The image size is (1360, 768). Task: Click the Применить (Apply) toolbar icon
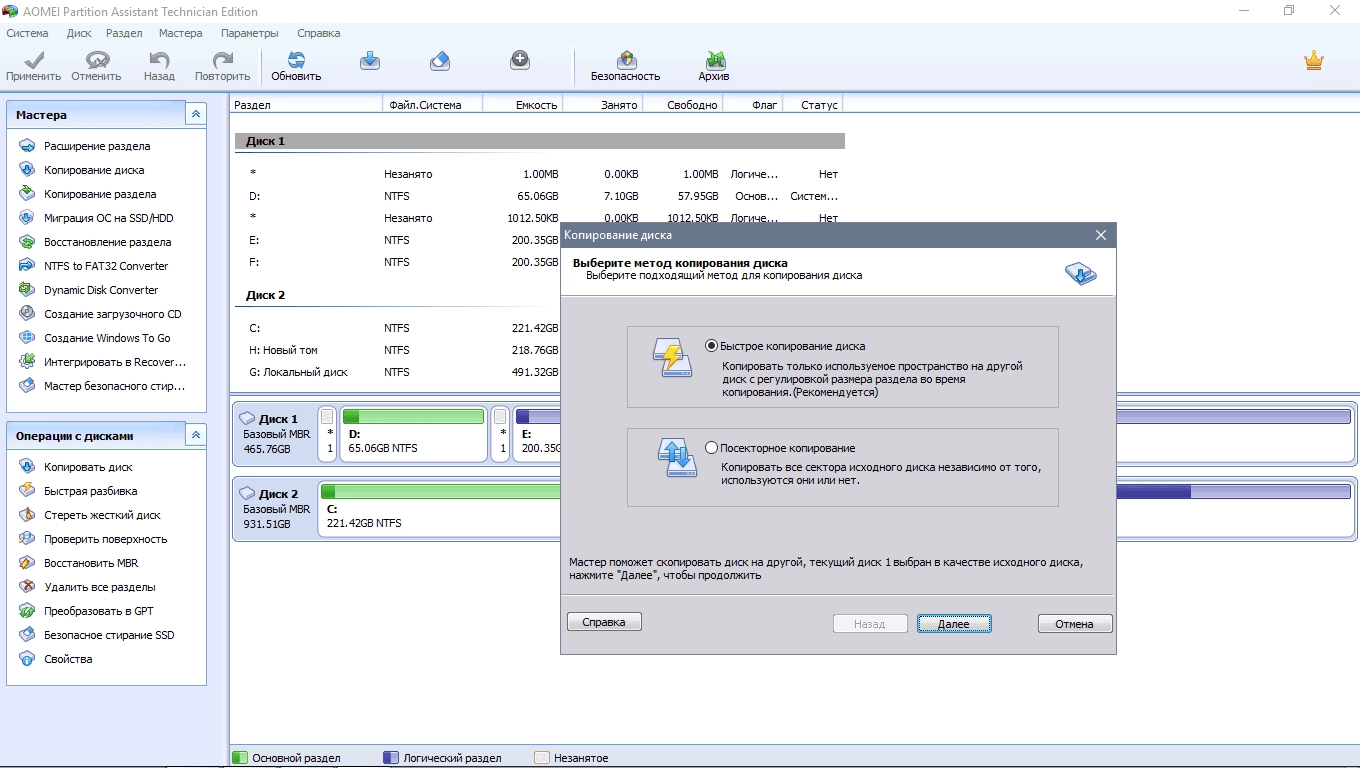[33, 61]
